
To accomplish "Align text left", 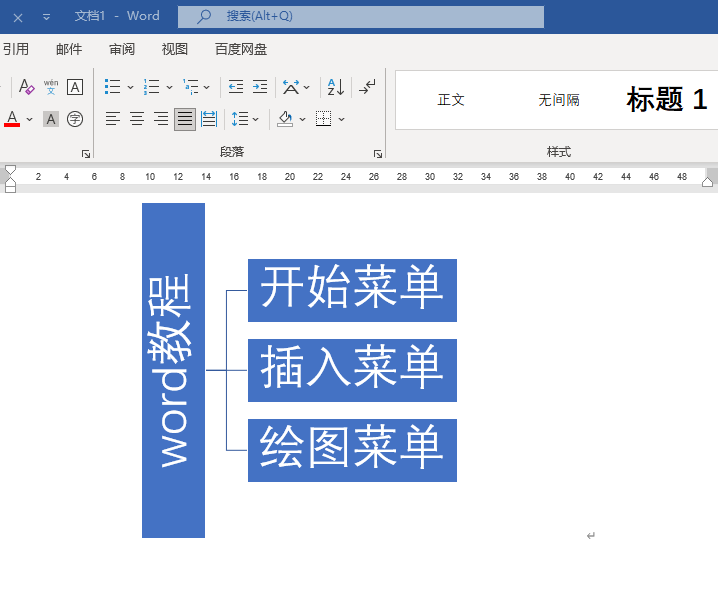I will (x=113, y=119).
